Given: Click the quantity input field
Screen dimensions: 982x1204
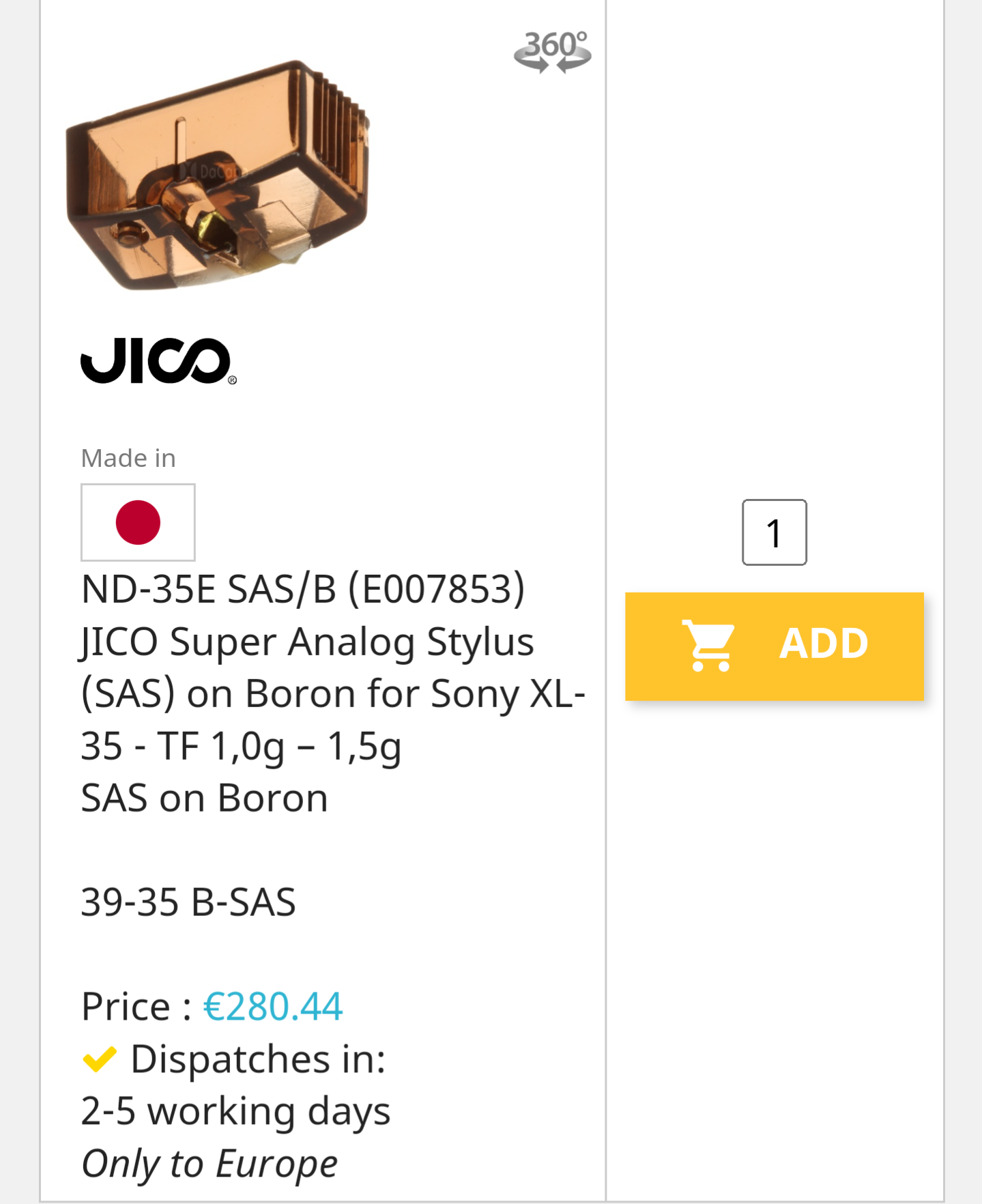Looking at the screenshot, I should pos(774,532).
